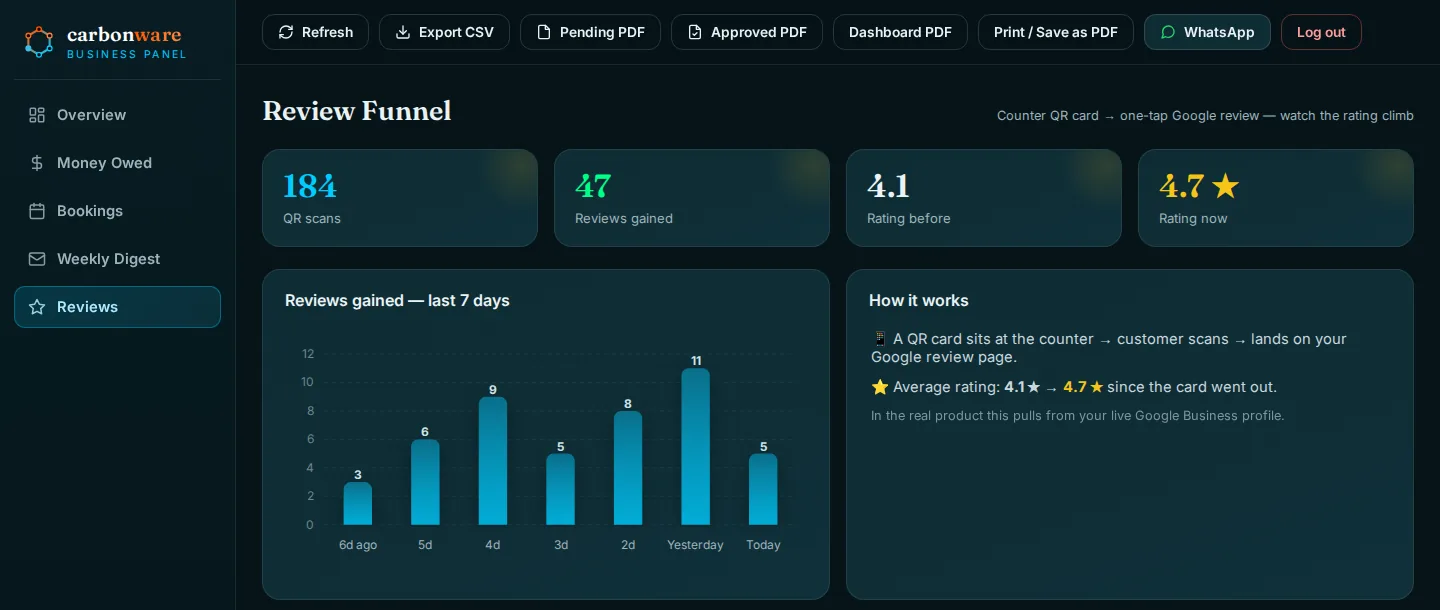Click the "BUSINESS PANEL" subtitle text
1440x610 pixels.
point(127,54)
